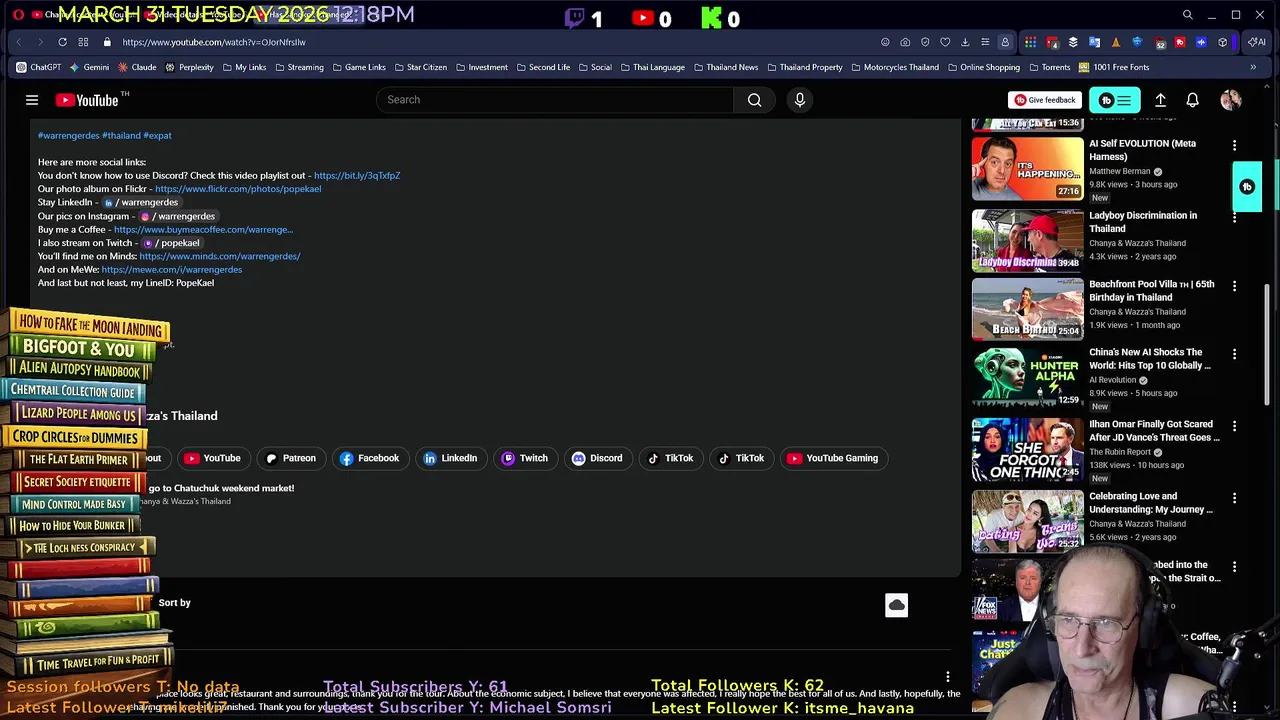Open the Flickr photo album link
Viewport: 1280px width, 720px height.
pyautogui.click(x=238, y=189)
